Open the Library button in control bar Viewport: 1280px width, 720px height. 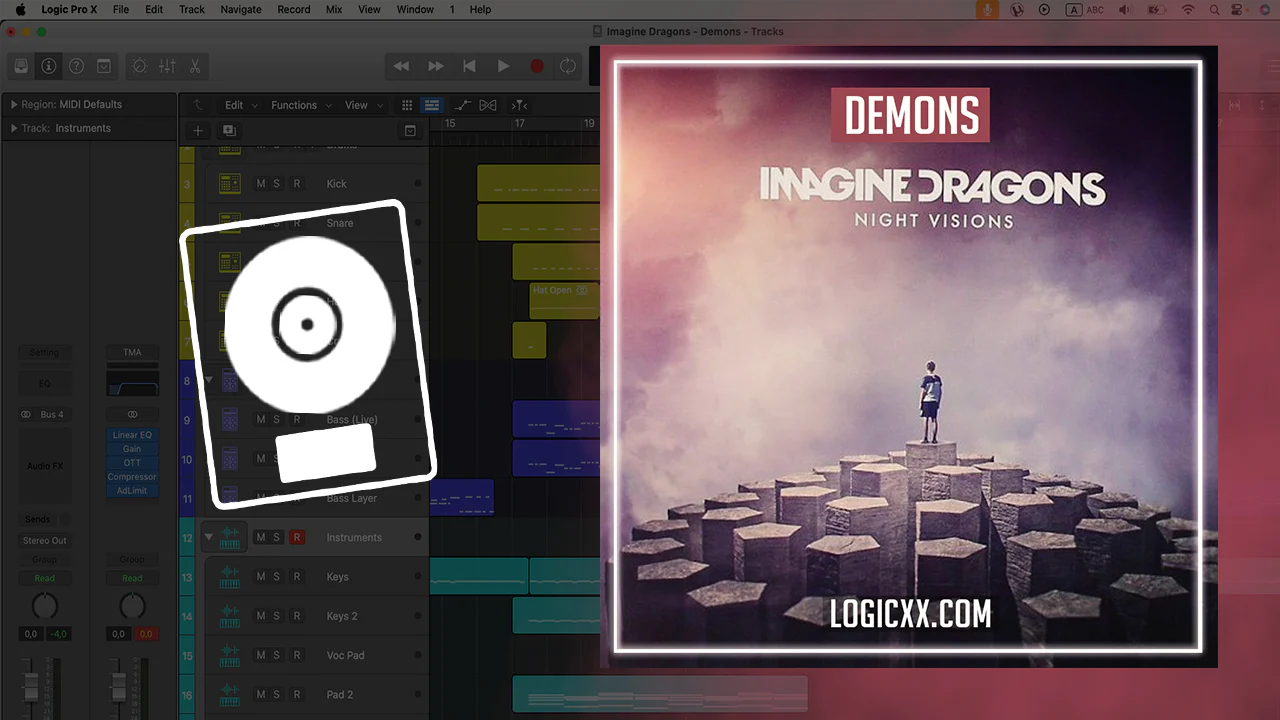pos(21,66)
